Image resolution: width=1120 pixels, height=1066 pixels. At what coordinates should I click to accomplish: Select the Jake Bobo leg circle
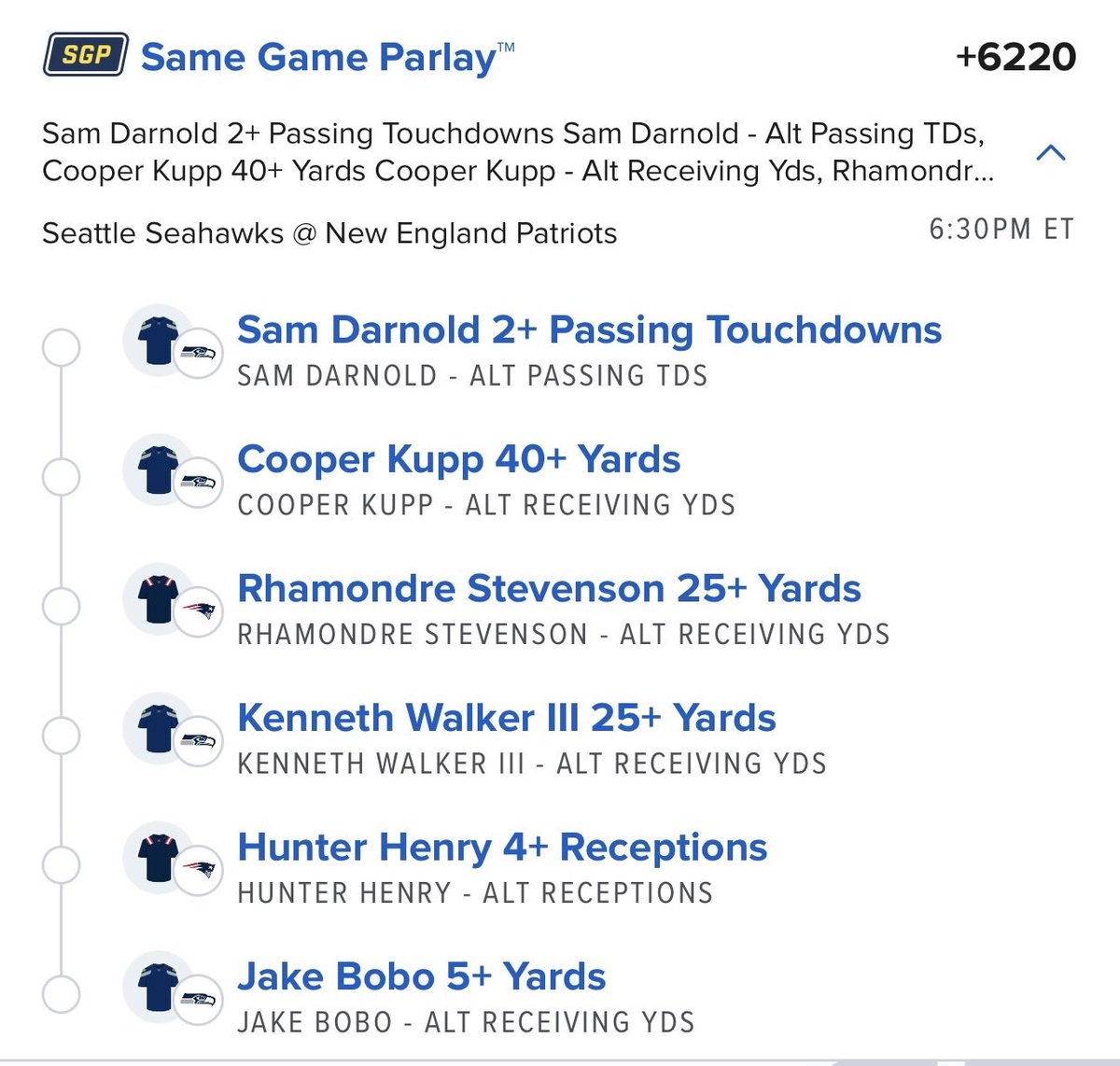[62, 995]
